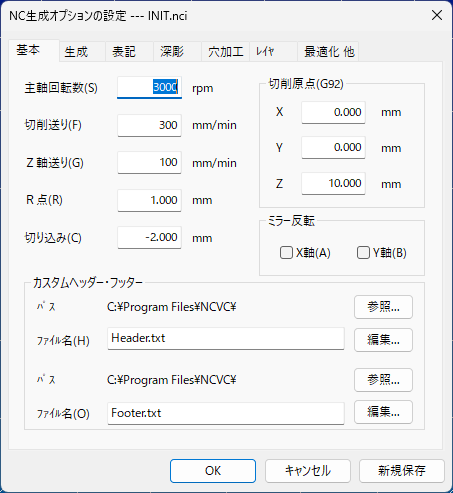Enable Y軸(B) mirror checkbox
The height and width of the screenshot is (493, 453).
click(363, 253)
